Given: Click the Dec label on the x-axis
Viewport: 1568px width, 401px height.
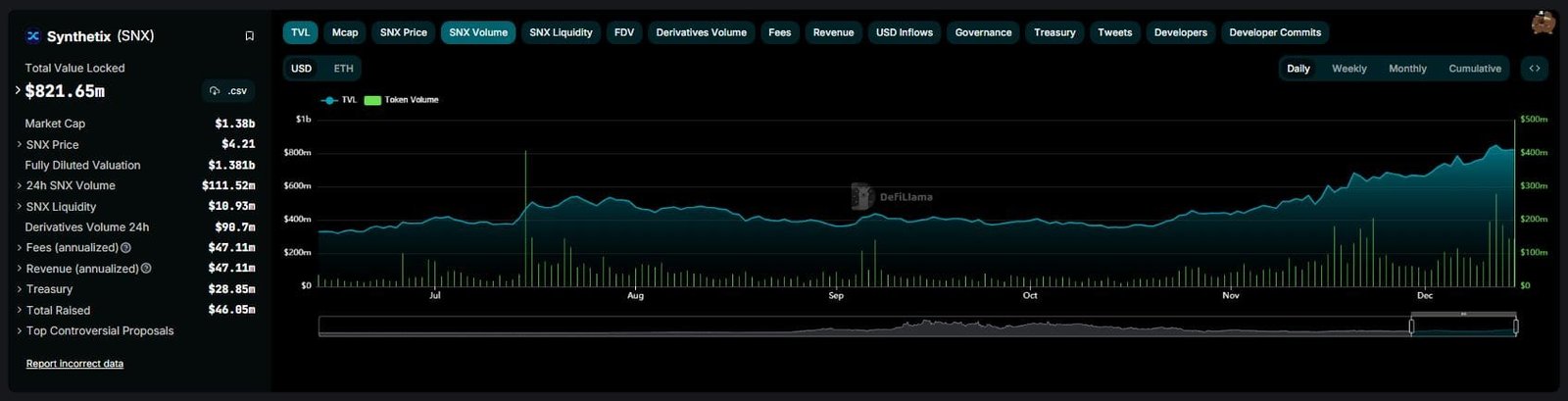Looking at the screenshot, I should point(1425,295).
